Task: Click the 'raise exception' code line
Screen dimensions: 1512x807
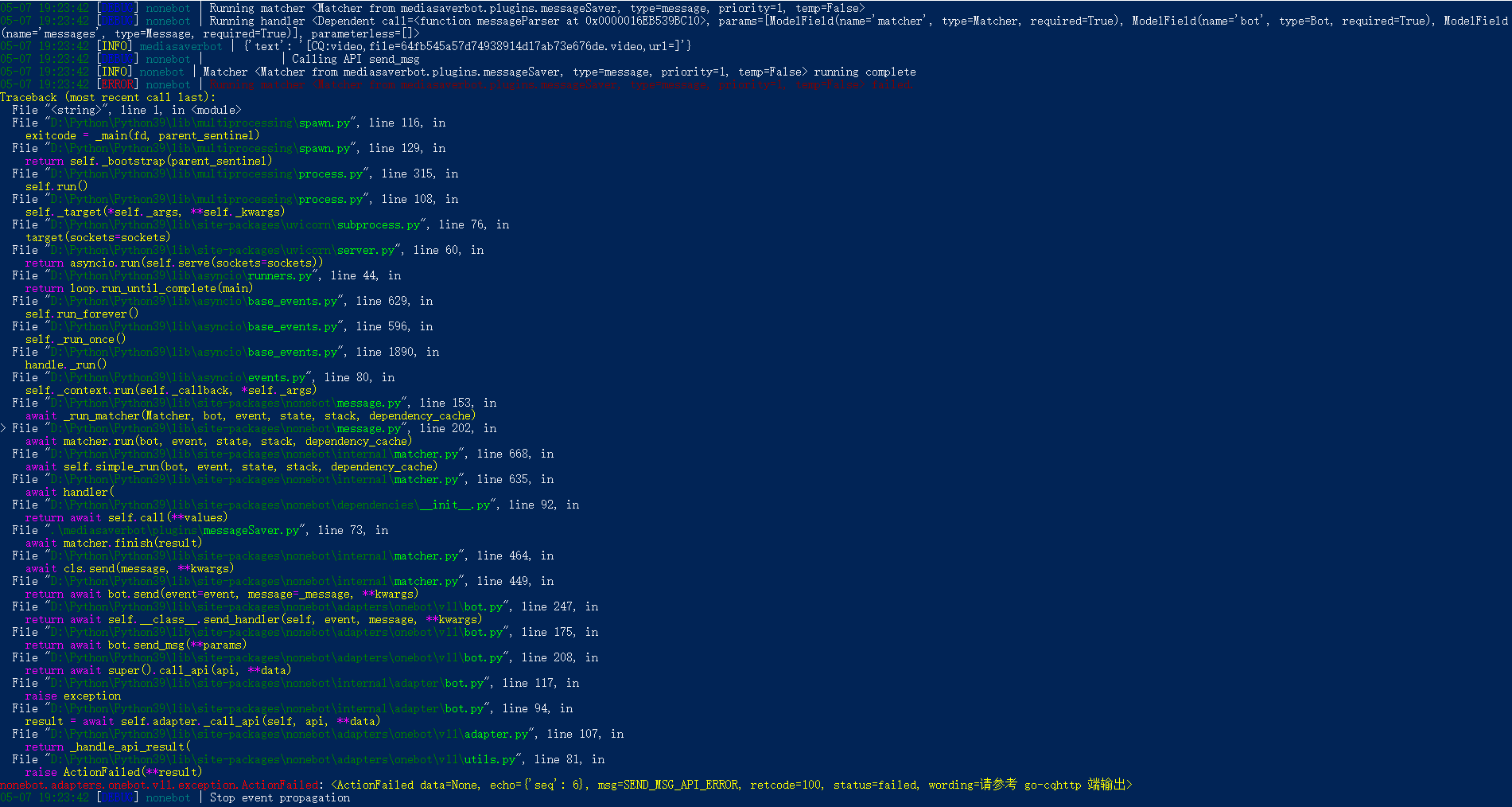Action: 73,696
